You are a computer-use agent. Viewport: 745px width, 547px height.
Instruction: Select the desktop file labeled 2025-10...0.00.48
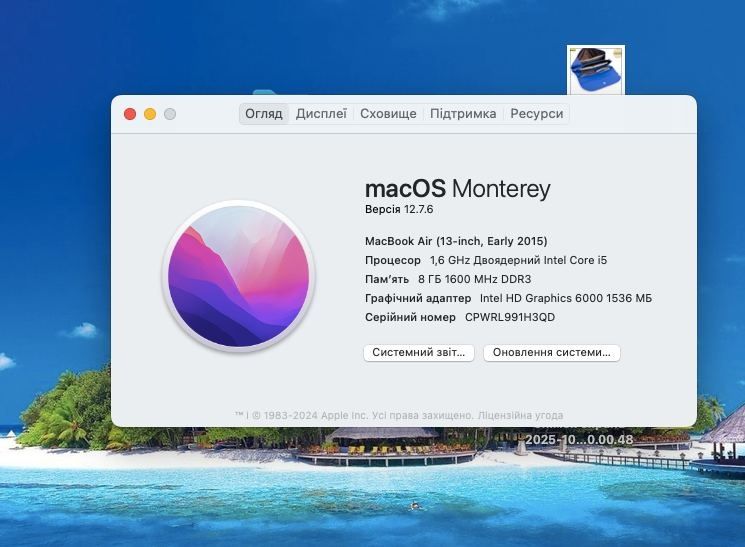[x=579, y=440]
